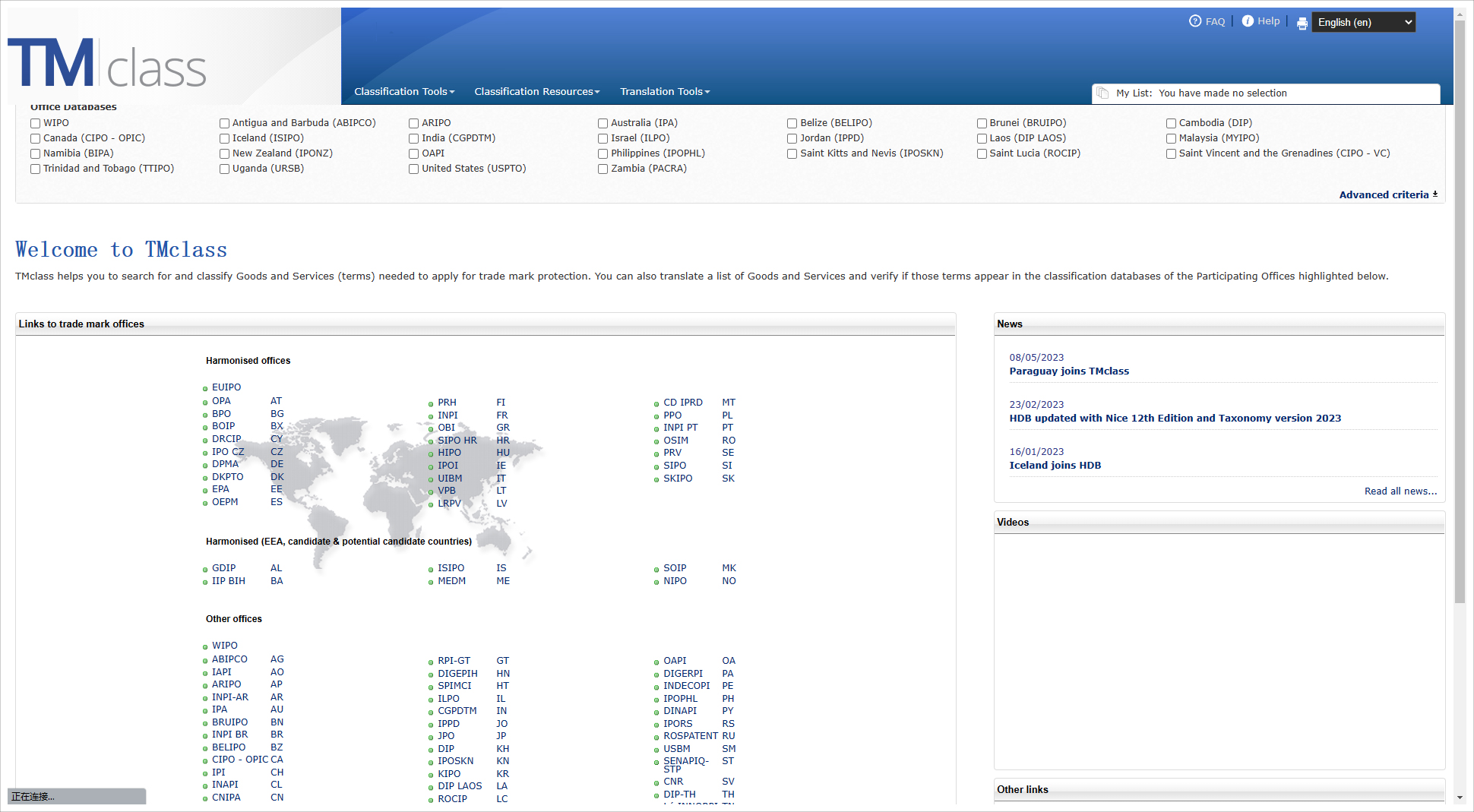Expand the Classification Tools menu
This screenshot has height=812, width=1474.
coord(404,92)
